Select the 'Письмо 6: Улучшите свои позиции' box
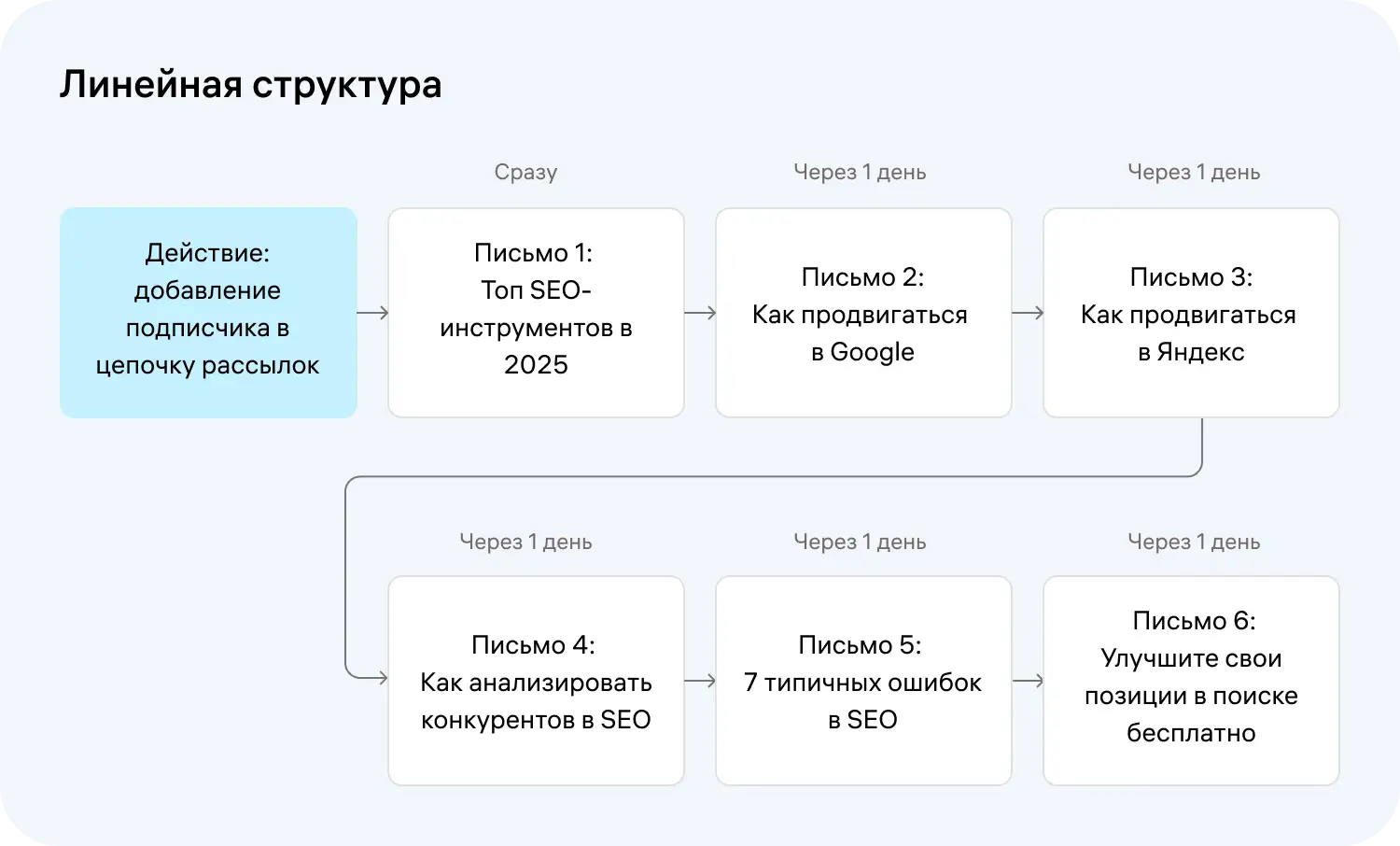The height and width of the screenshot is (846, 1400). [x=1191, y=681]
